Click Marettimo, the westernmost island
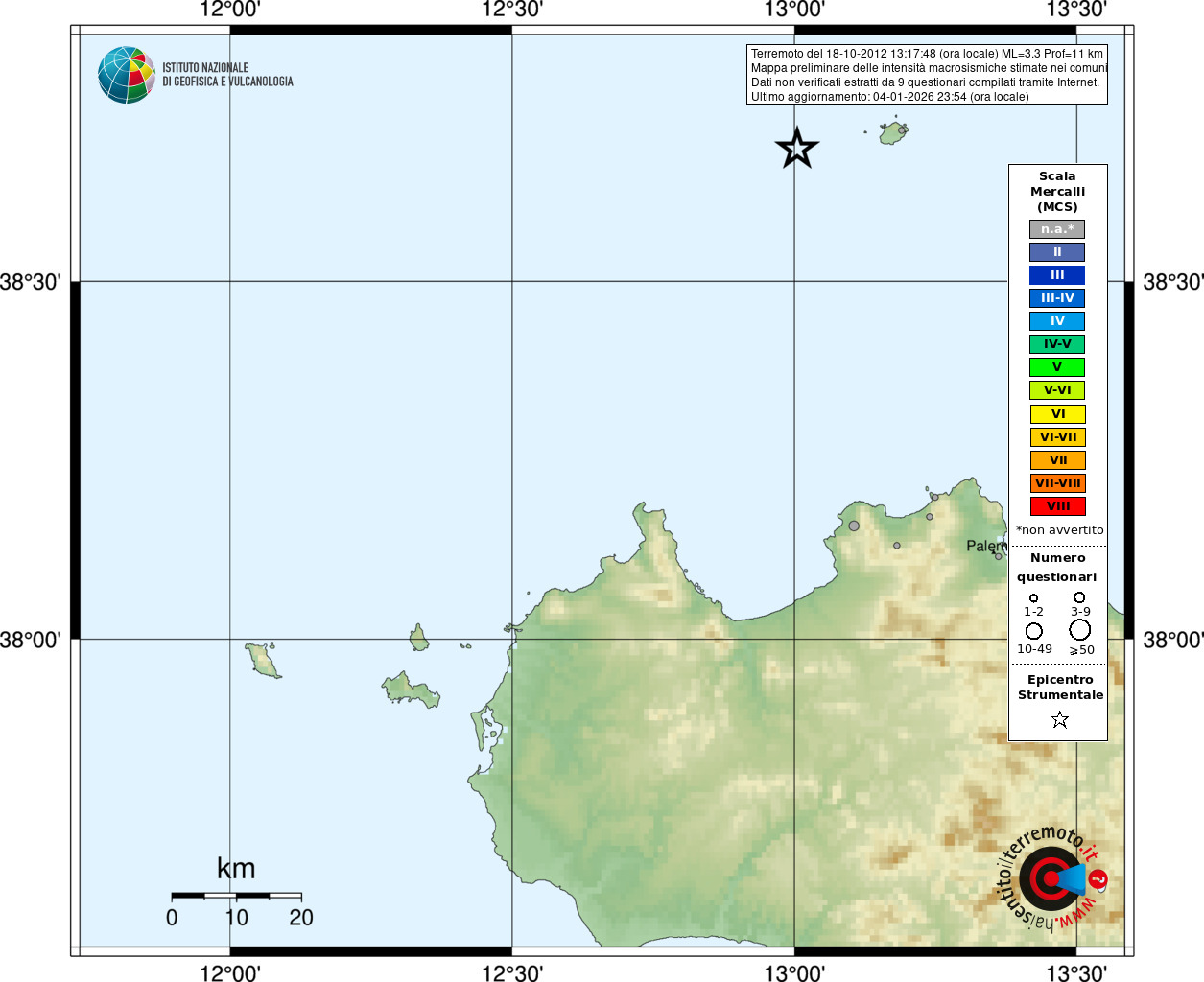Viewport: 1204px width, 982px height. tap(261, 660)
